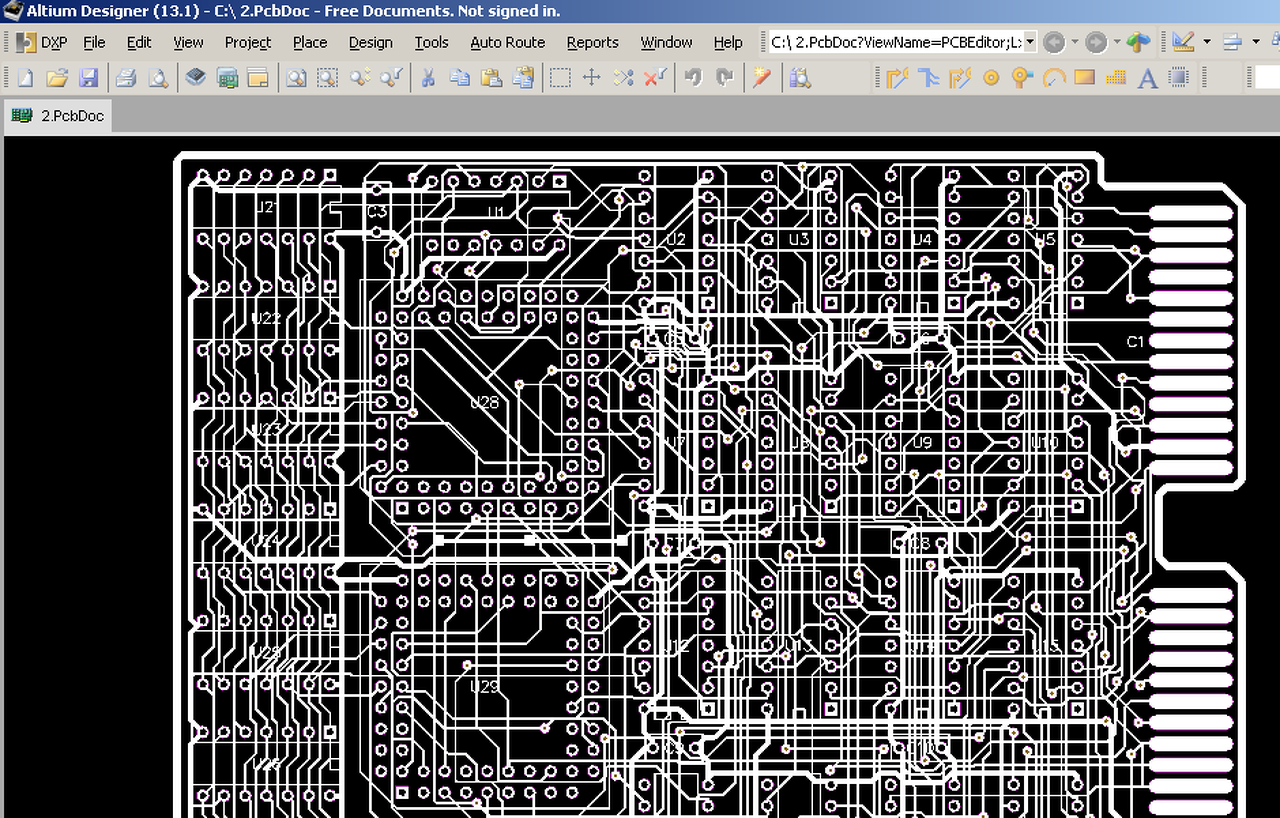Open the Project menu
The height and width of the screenshot is (818, 1280).
tap(248, 42)
